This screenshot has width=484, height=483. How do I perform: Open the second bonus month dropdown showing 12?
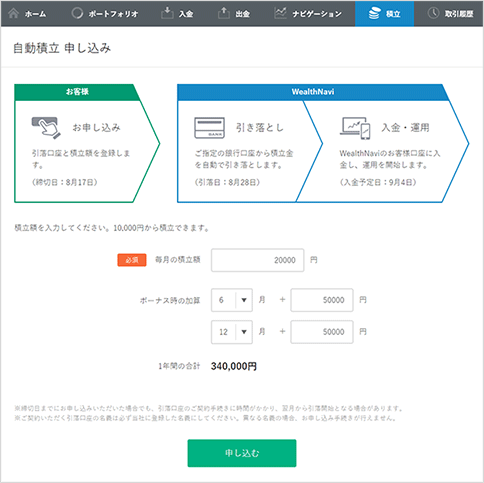[x=232, y=332]
